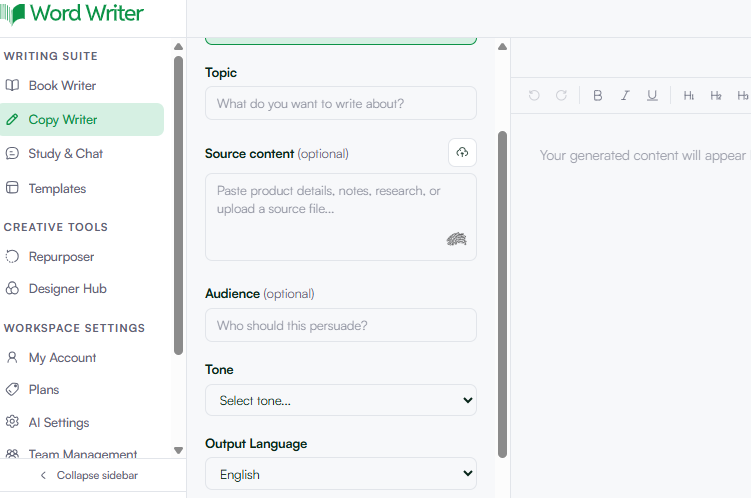Click the generated content editor area

pyautogui.click(x=631, y=306)
